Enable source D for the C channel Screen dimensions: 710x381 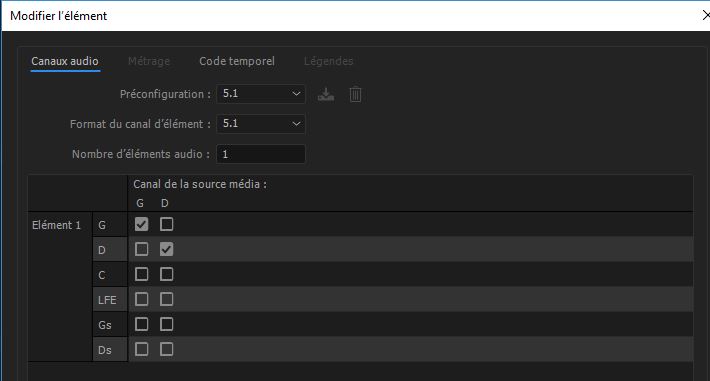(166, 274)
